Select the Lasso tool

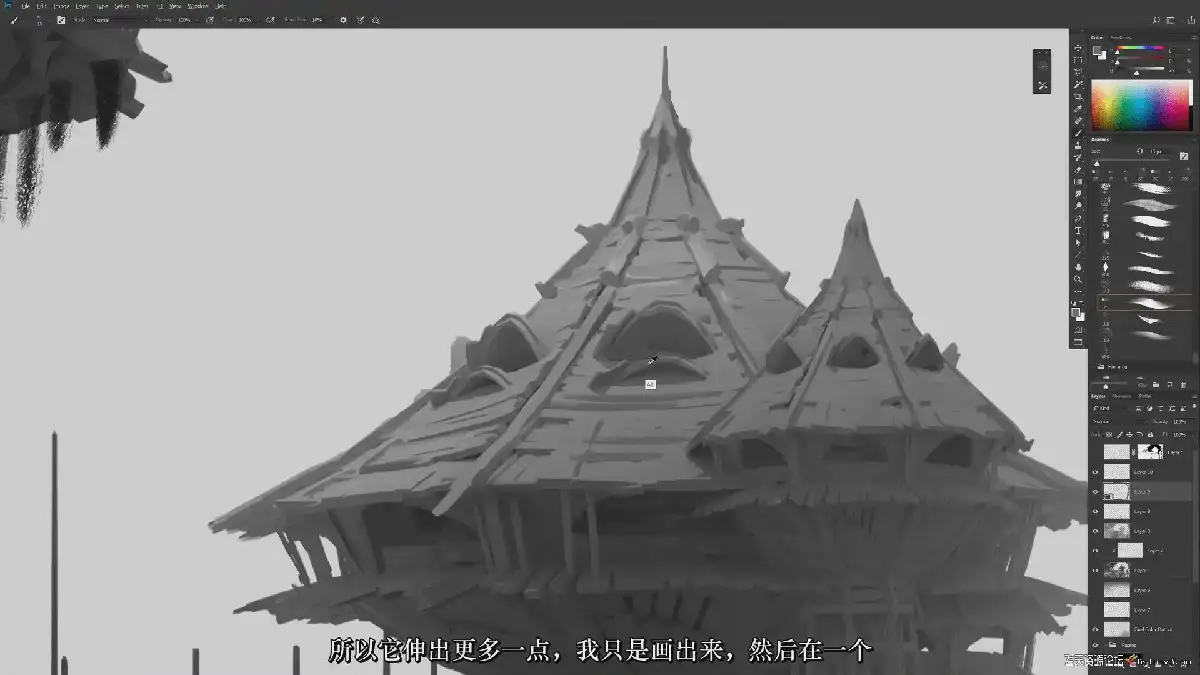pyautogui.click(x=1078, y=72)
